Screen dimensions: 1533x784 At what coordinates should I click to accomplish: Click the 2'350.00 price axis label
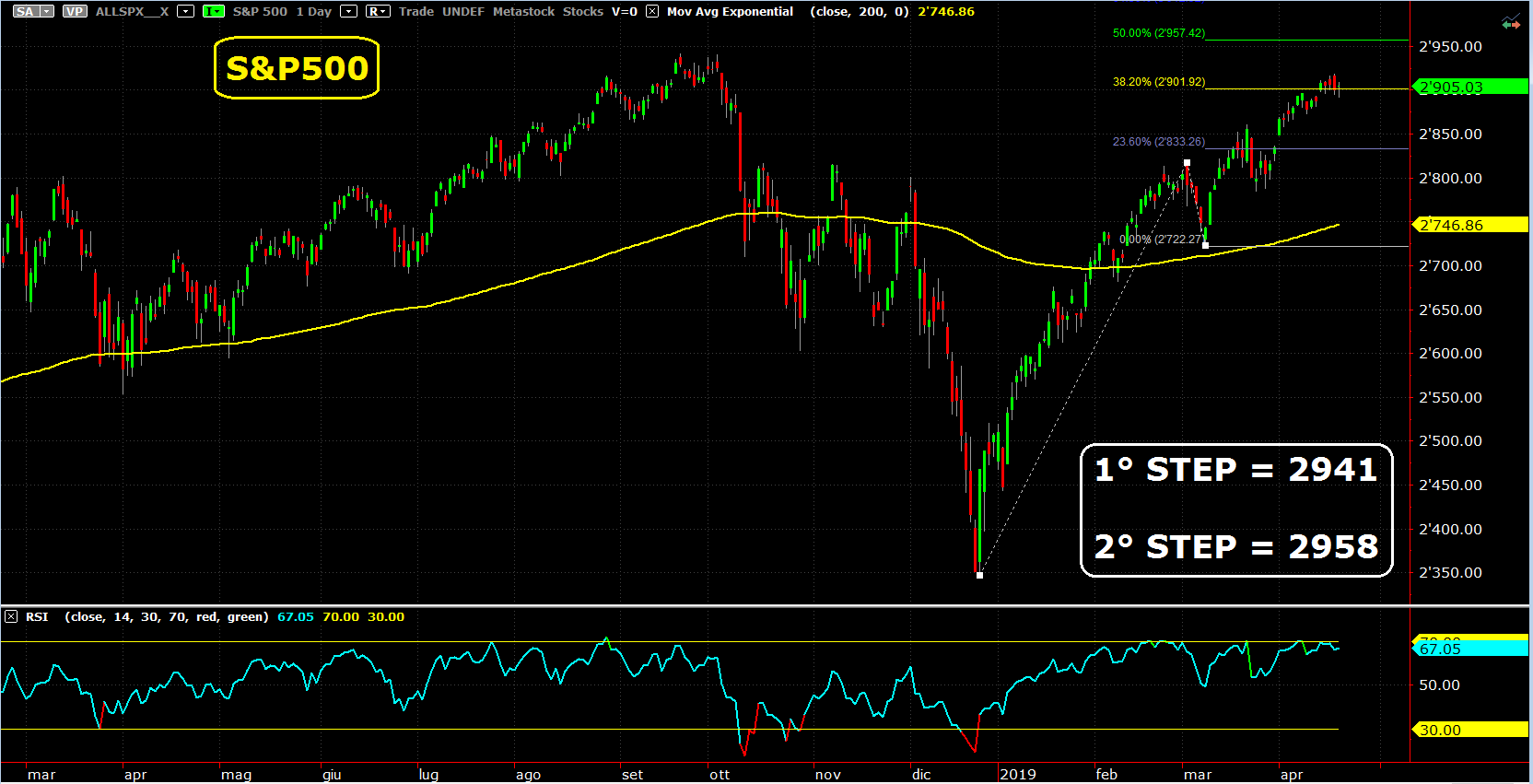coord(1450,573)
